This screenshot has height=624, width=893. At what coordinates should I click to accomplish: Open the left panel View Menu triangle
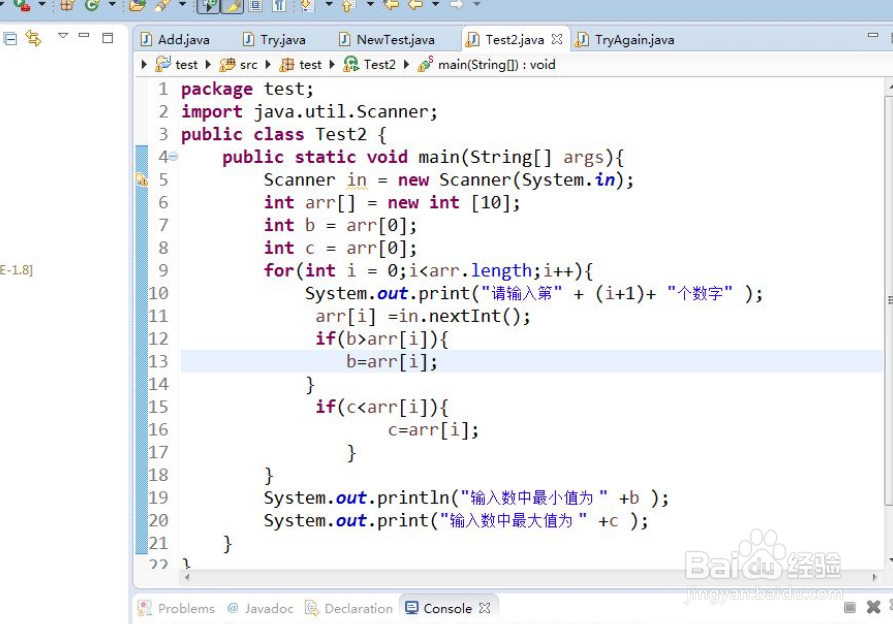click(63, 36)
